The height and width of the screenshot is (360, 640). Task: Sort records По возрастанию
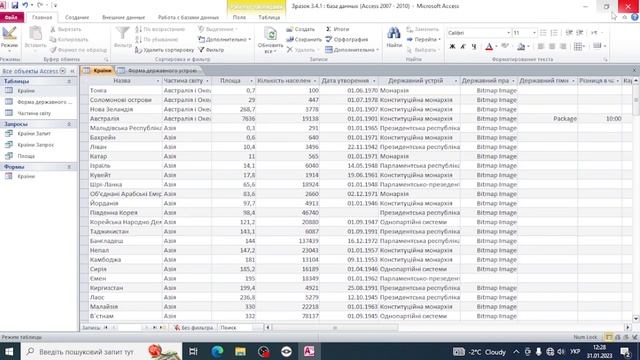click(x=160, y=29)
